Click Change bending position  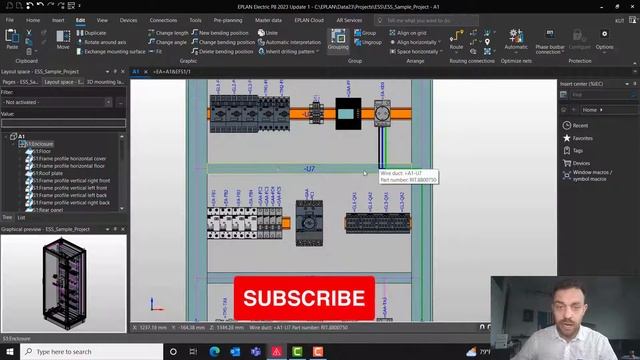click(223, 42)
